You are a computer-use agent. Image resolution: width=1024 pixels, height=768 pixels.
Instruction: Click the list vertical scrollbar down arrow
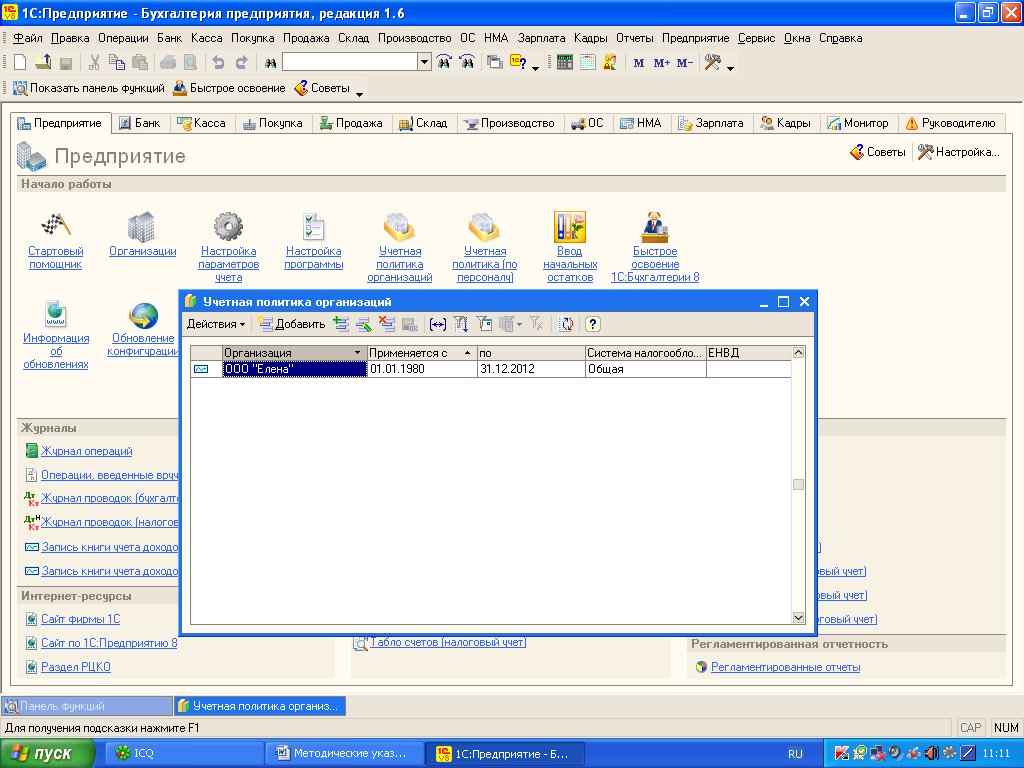pyautogui.click(x=798, y=617)
